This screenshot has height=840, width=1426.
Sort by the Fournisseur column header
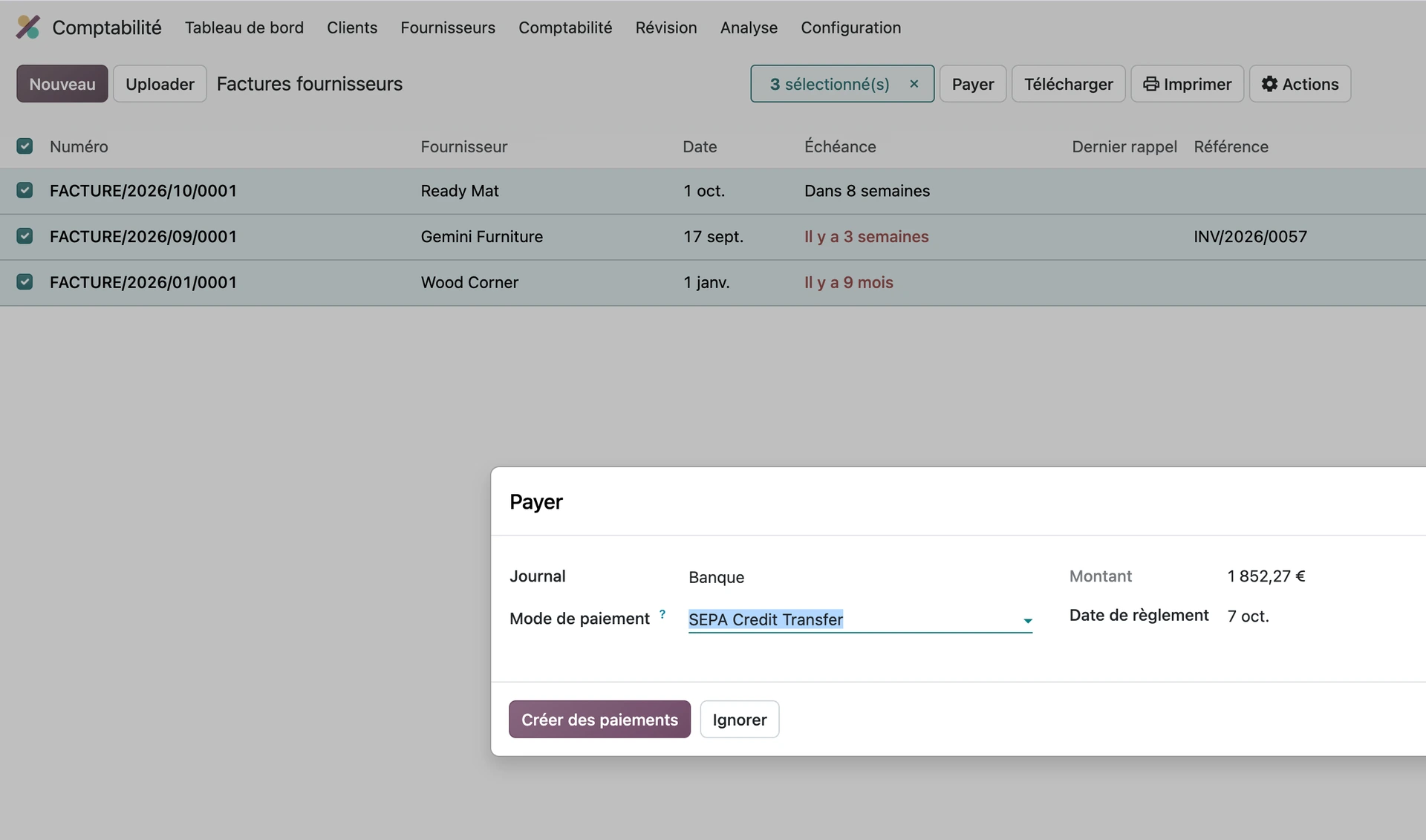tap(464, 146)
